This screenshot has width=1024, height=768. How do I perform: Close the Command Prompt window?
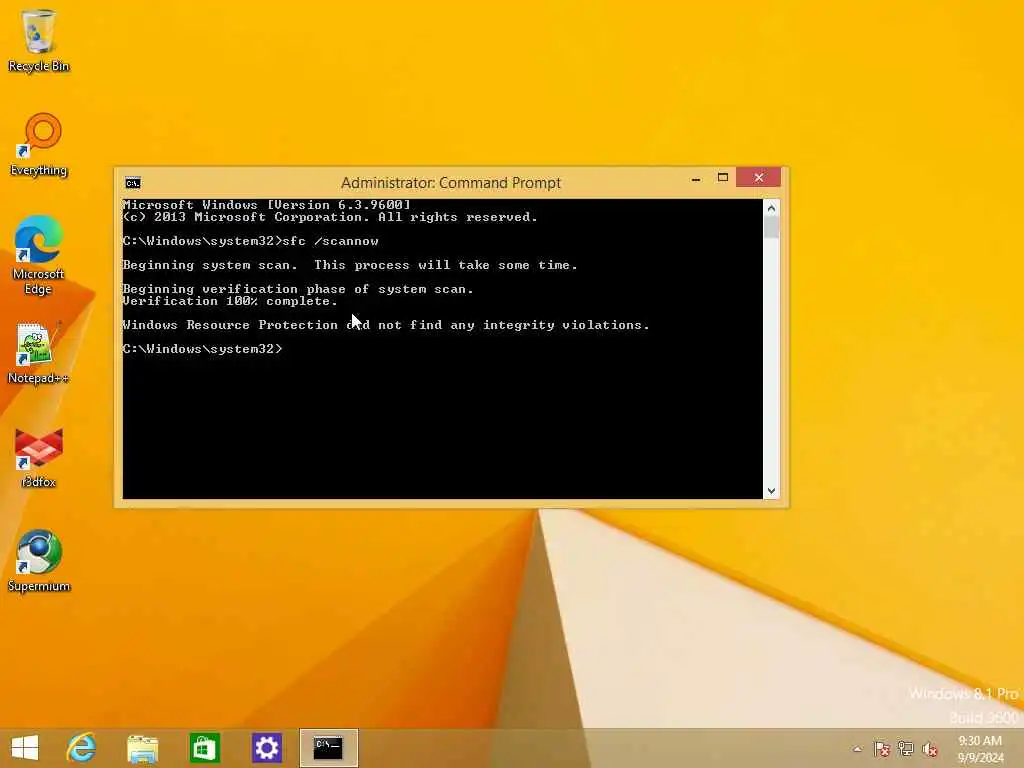pyautogui.click(x=758, y=178)
